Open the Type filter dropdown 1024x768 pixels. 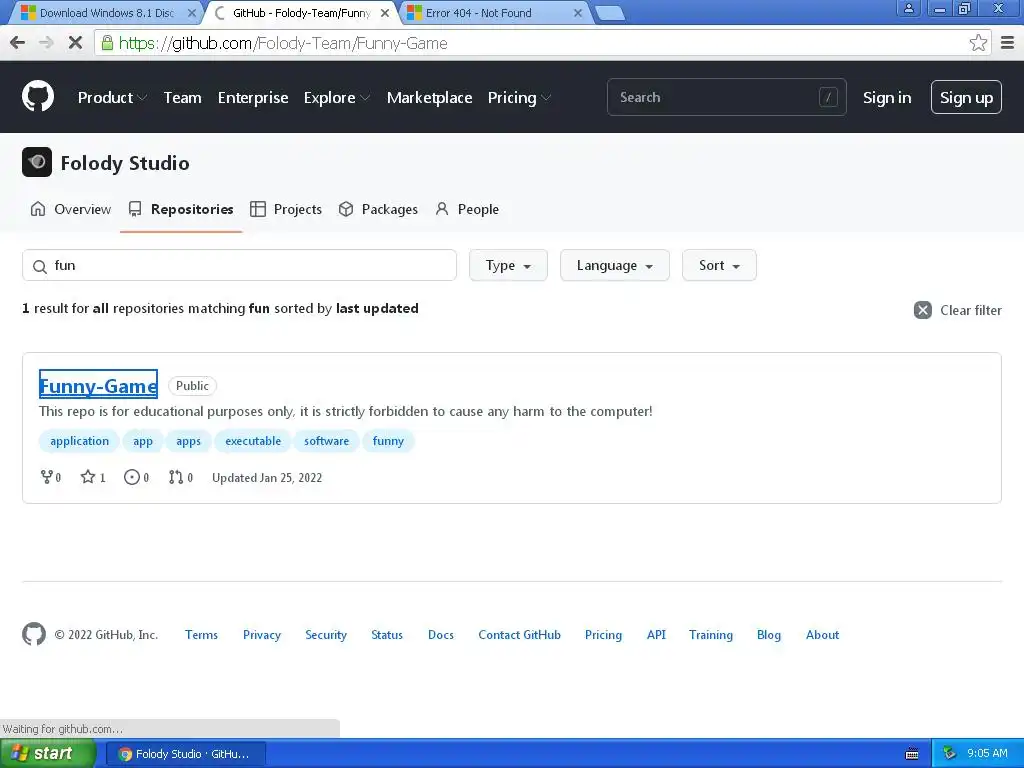tap(508, 265)
